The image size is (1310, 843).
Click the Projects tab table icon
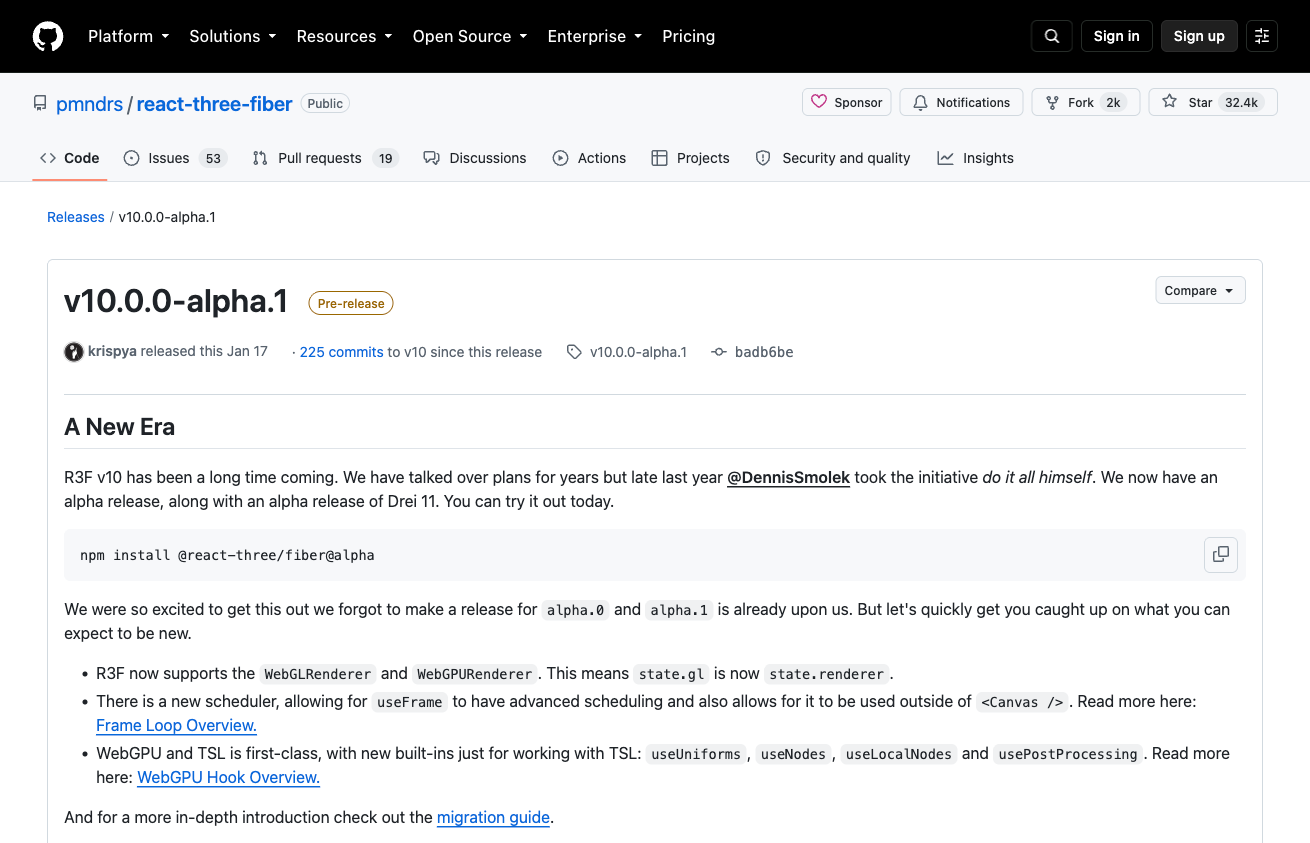[659, 158]
